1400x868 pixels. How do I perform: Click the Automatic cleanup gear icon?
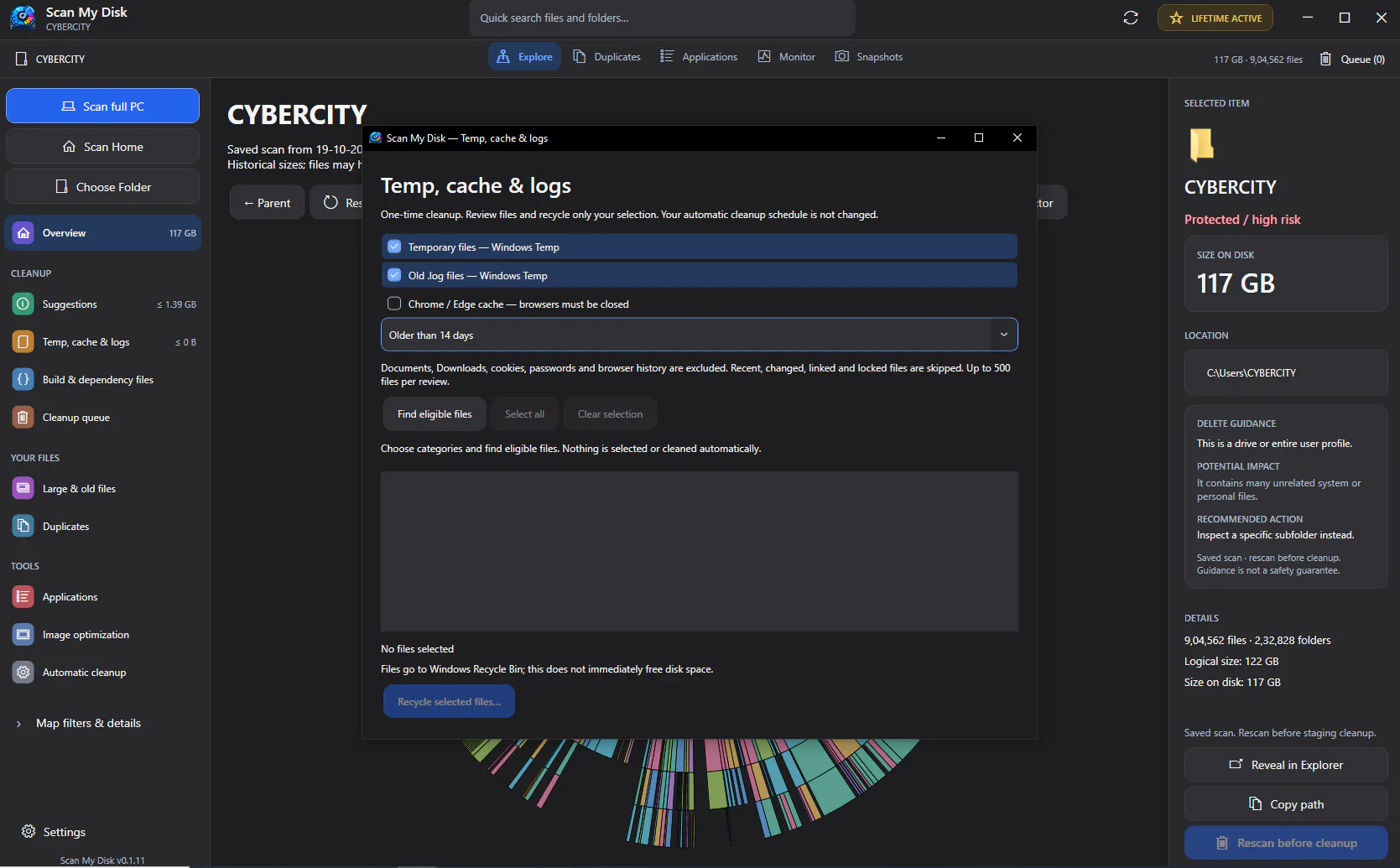point(23,672)
